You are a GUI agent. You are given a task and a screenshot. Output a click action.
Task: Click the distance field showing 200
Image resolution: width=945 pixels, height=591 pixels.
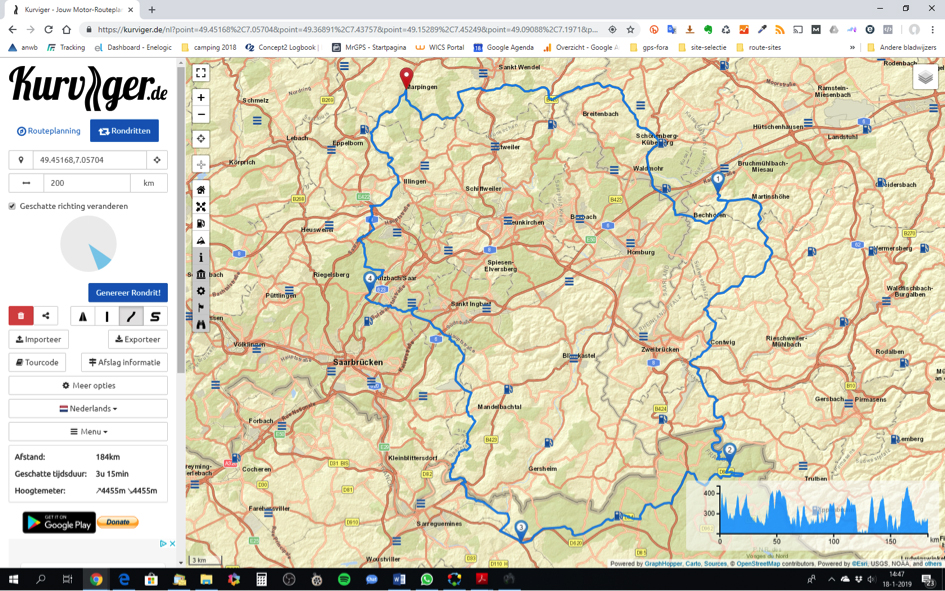point(87,183)
